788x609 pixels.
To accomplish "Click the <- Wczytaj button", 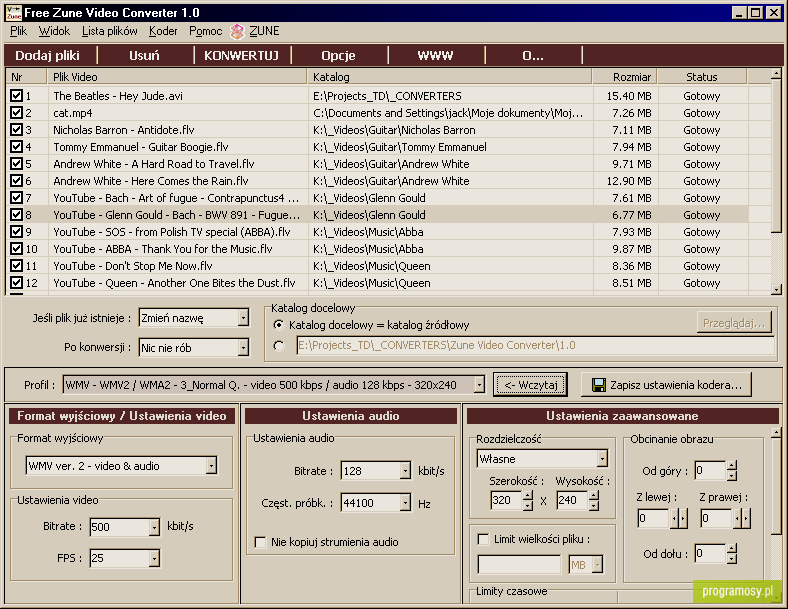I will (x=531, y=385).
